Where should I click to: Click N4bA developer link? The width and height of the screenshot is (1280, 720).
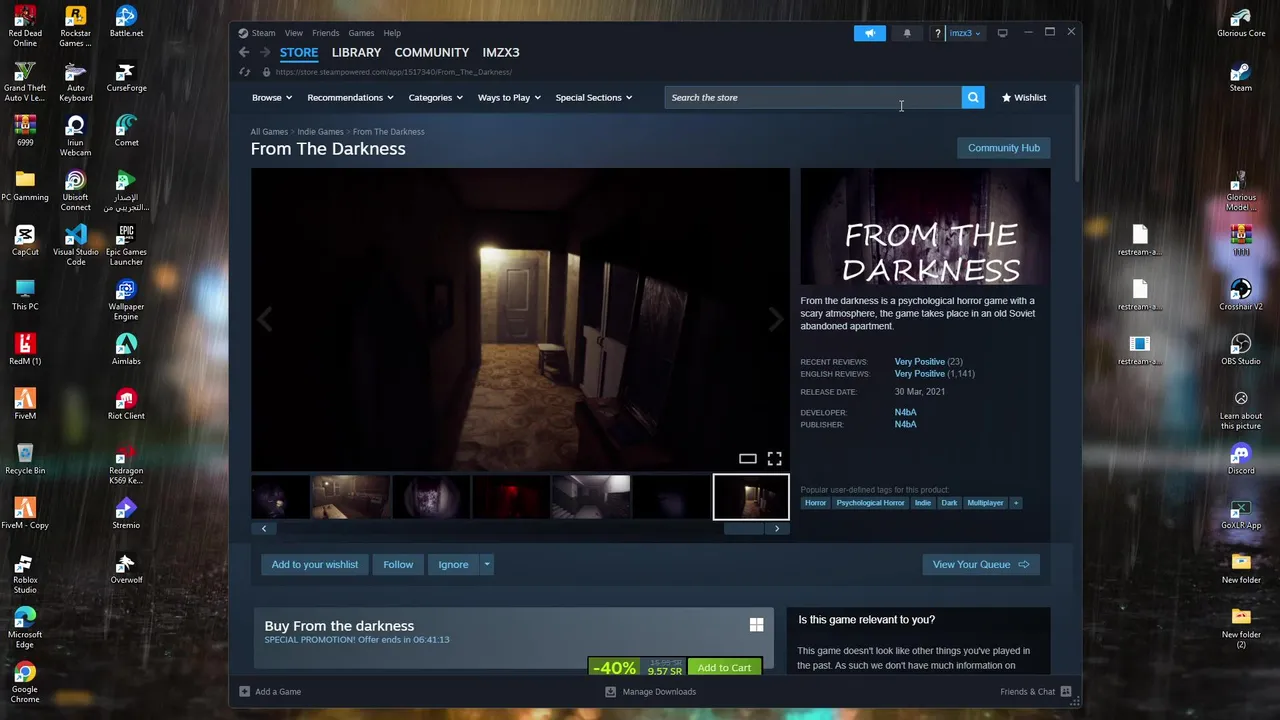(905, 412)
